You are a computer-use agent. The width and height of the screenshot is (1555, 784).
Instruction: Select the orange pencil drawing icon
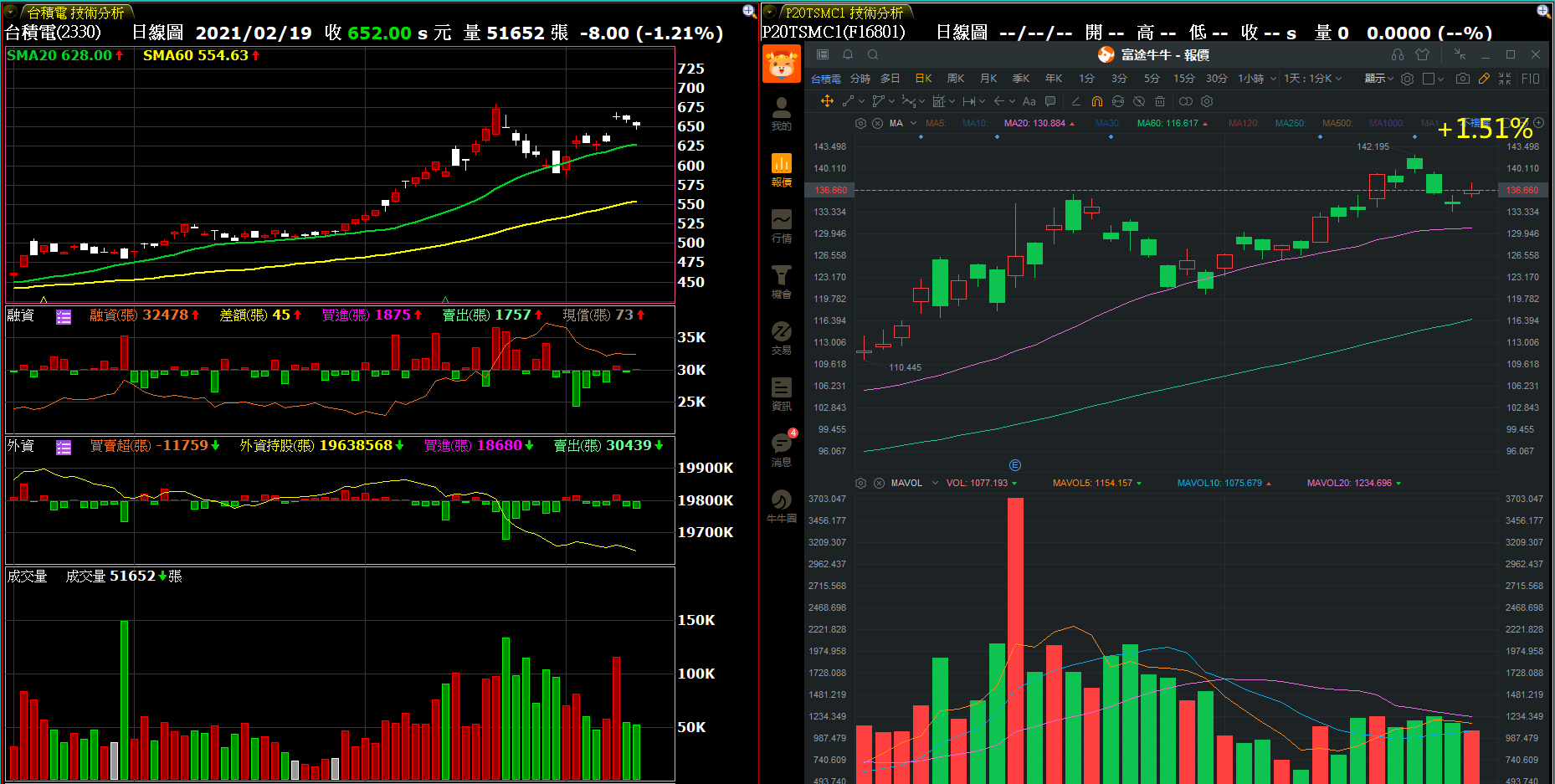1484,78
